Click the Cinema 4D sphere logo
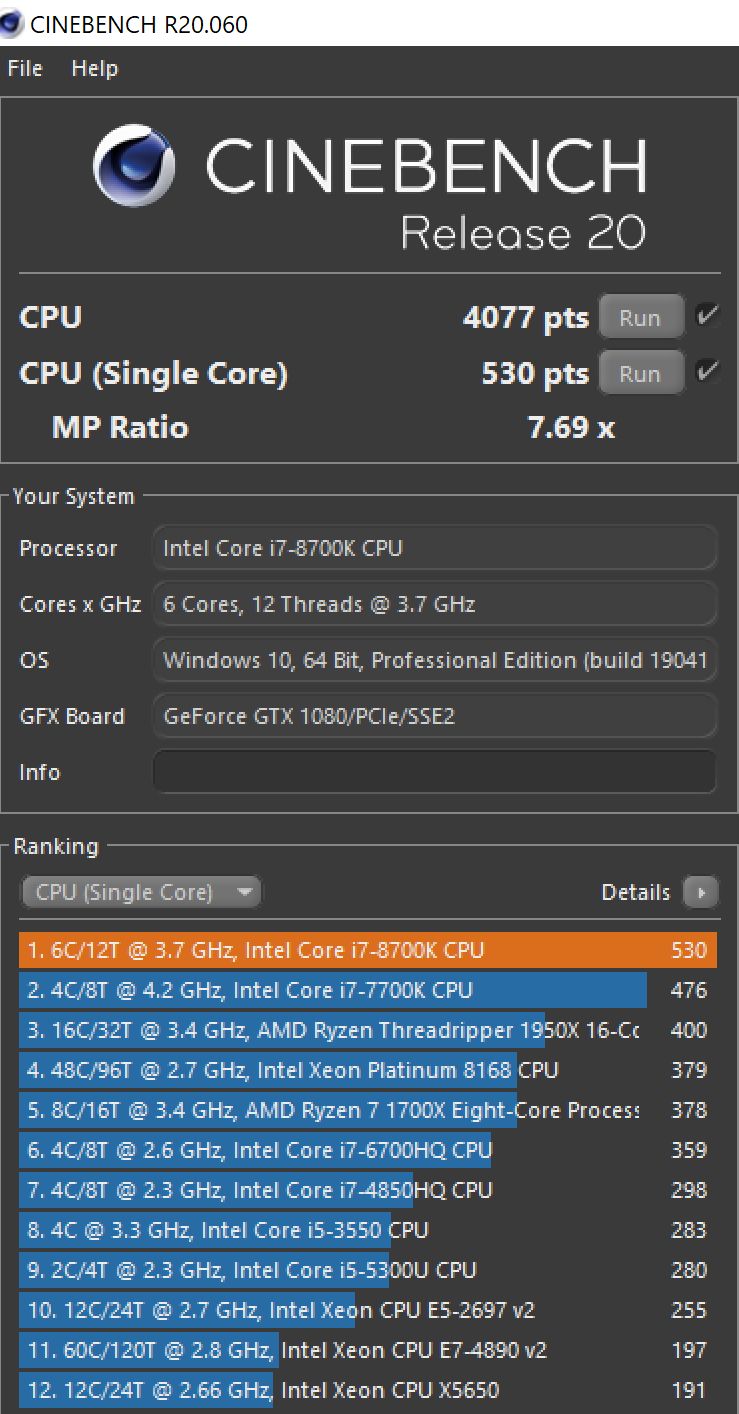The width and height of the screenshot is (739, 1414). 134,165
